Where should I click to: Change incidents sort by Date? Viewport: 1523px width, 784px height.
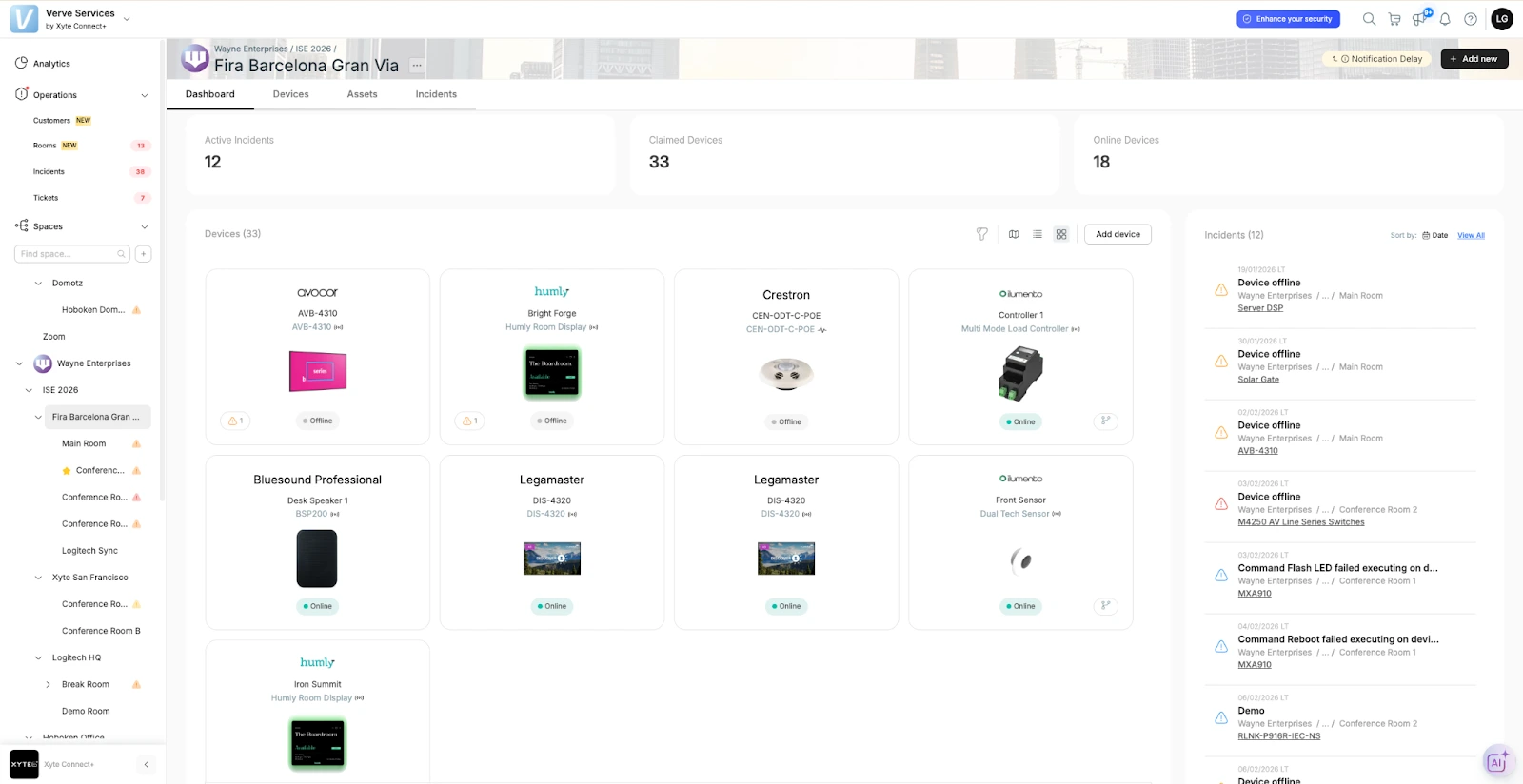click(1435, 235)
